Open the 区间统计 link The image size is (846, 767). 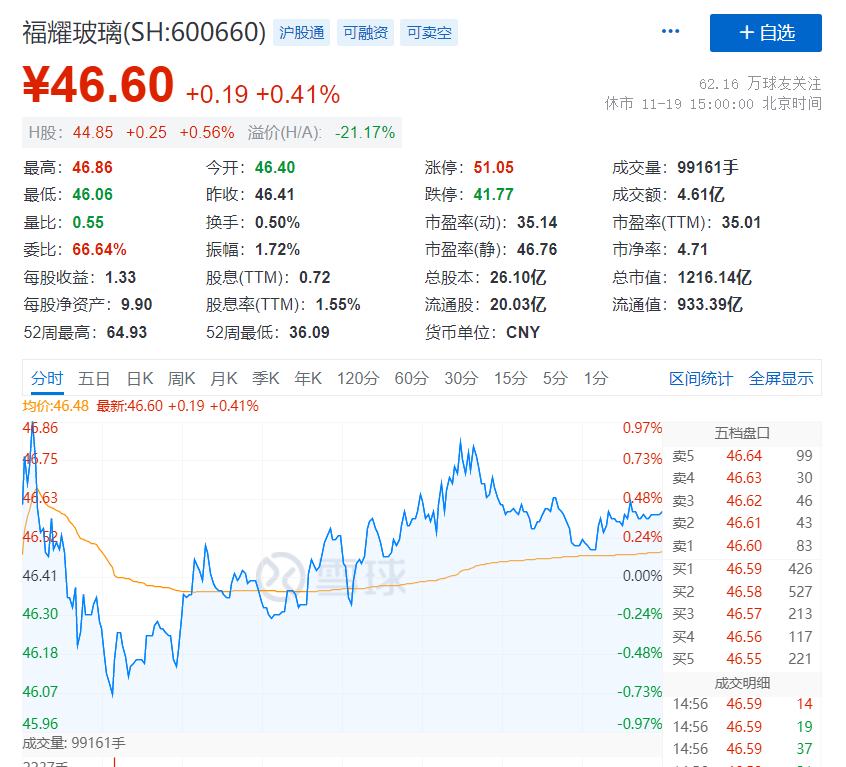point(701,378)
